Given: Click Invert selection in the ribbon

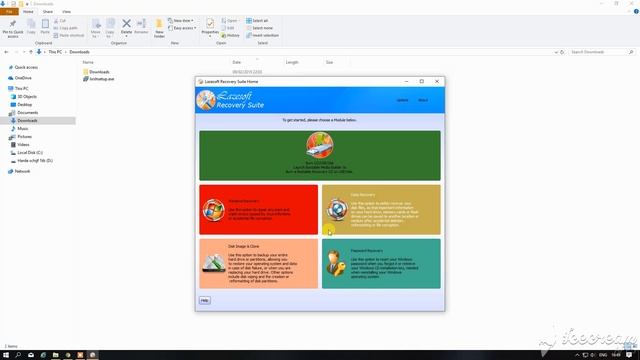Looking at the screenshot, I should 262,36.
